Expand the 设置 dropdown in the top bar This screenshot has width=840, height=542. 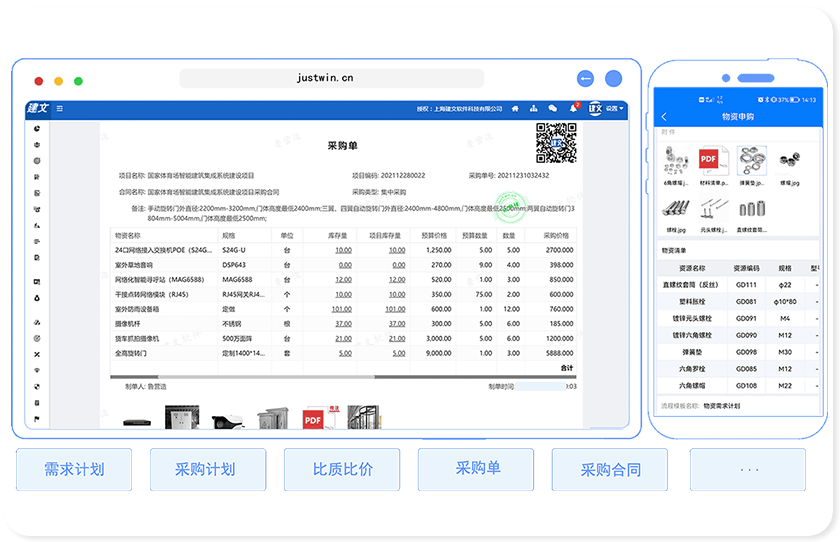pyautogui.click(x=614, y=109)
